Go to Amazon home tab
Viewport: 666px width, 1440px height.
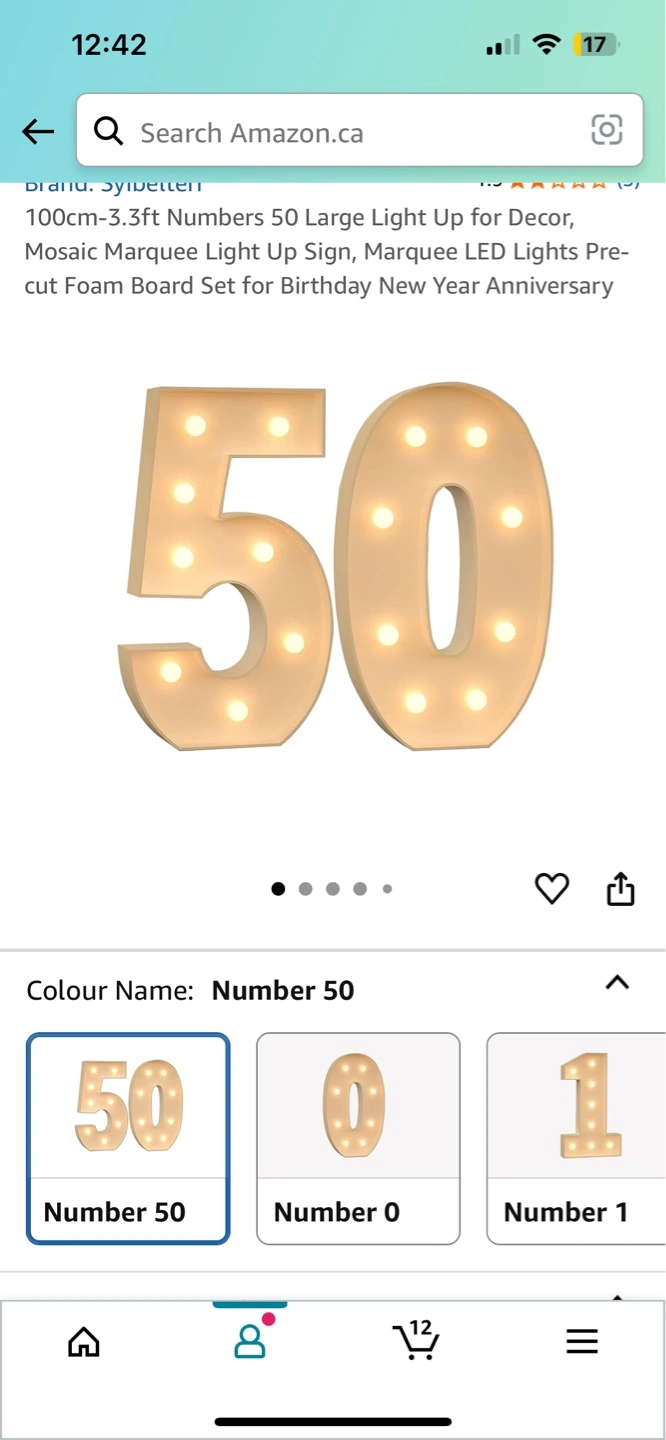(84, 1341)
